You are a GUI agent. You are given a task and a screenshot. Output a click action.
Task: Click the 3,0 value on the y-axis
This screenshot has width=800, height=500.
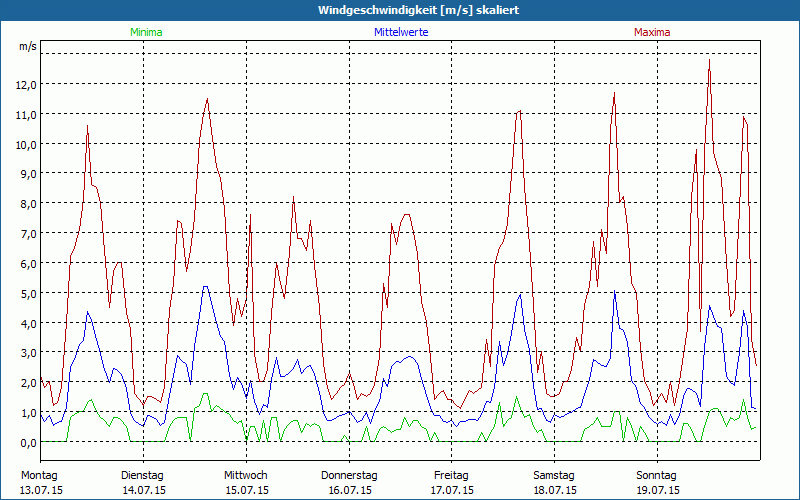coord(28,353)
